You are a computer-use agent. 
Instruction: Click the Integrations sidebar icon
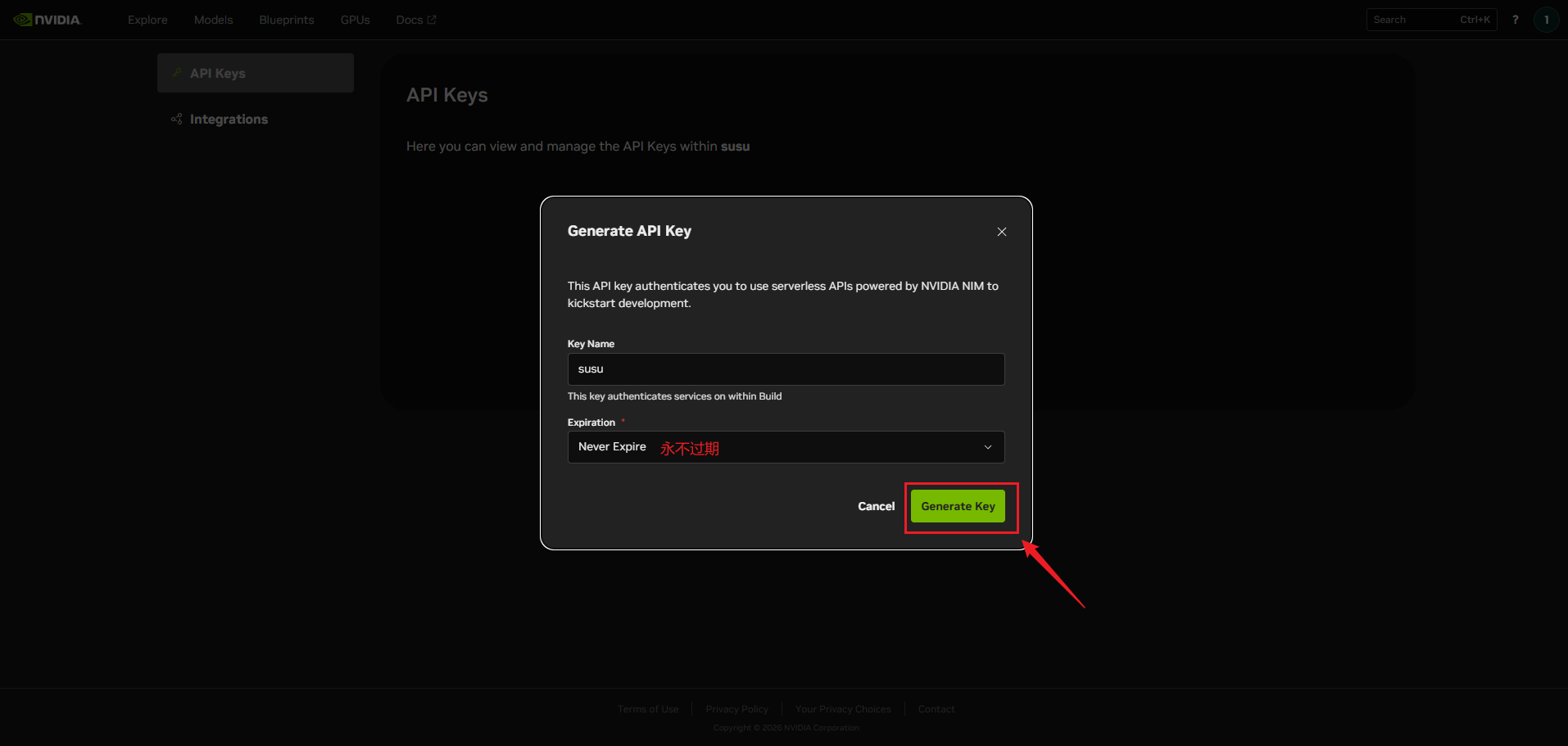pyautogui.click(x=176, y=120)
